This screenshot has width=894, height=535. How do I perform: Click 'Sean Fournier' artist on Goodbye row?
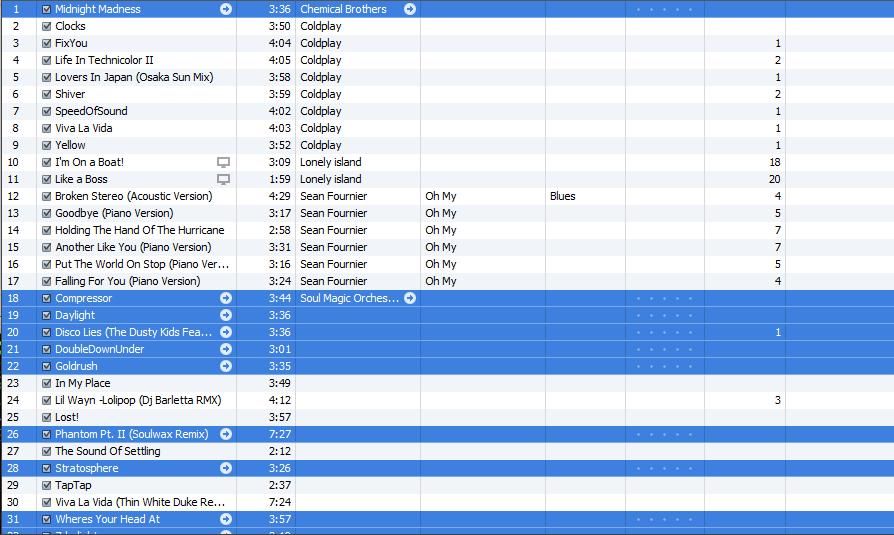click(334, 213)
